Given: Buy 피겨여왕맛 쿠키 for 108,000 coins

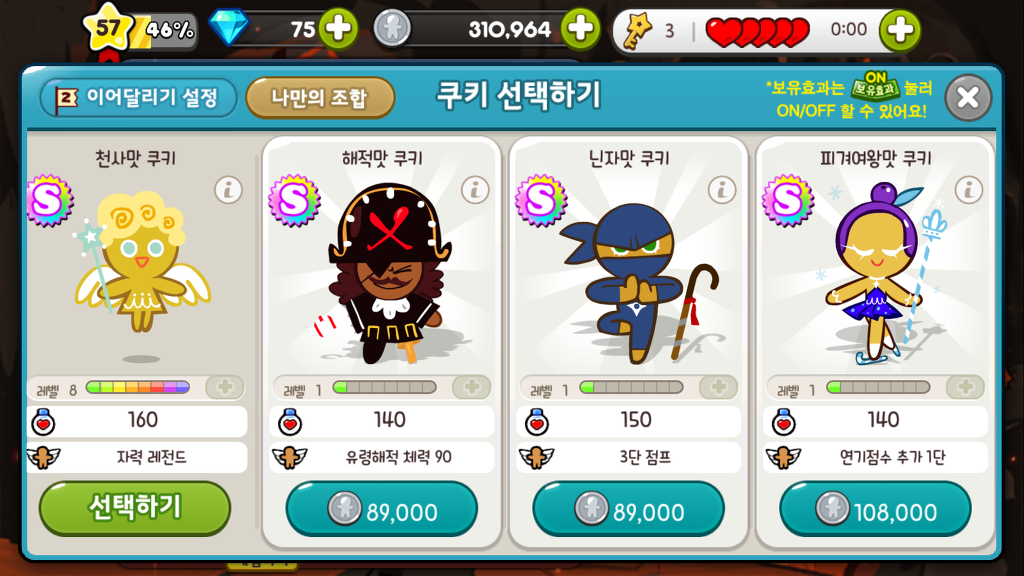Looking at the screenshot, I should tap(875, 509).
